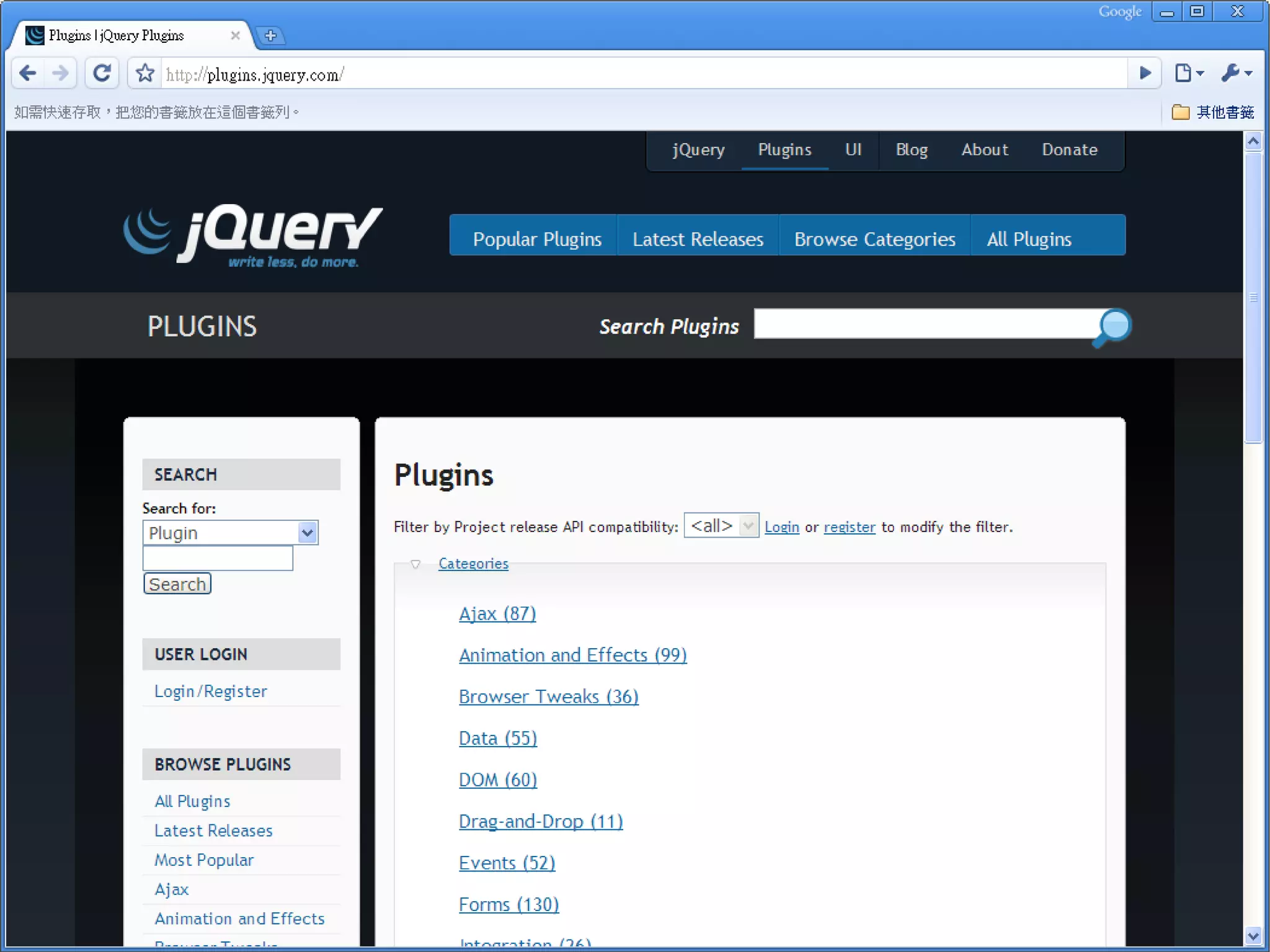The image size is (1270, 952).
Task: Open the Search for Plugin dropdown
Action: pos(230,533)
